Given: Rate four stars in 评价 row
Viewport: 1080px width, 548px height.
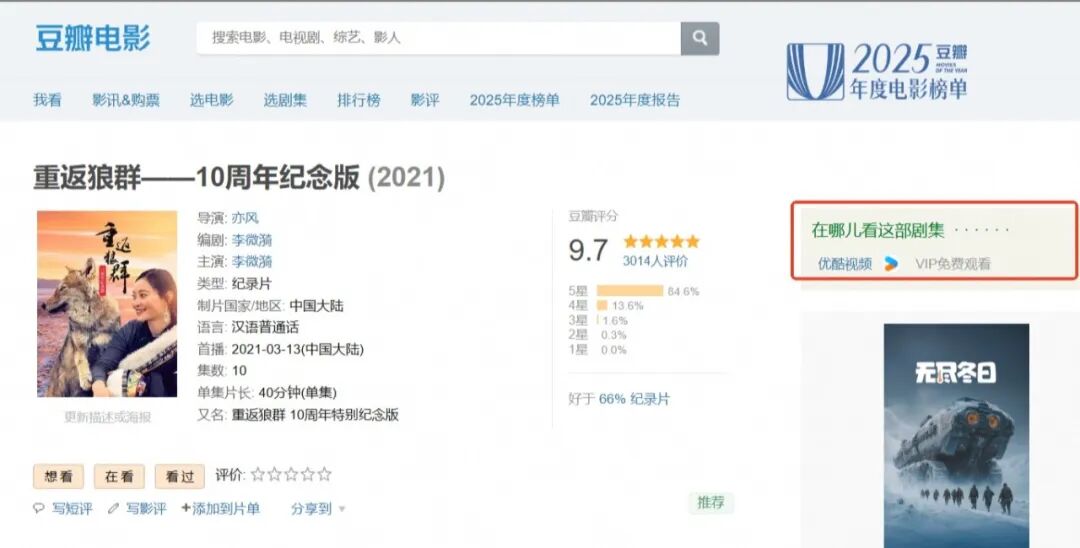Looking at the screenshot, I should [x=307, y=474].
